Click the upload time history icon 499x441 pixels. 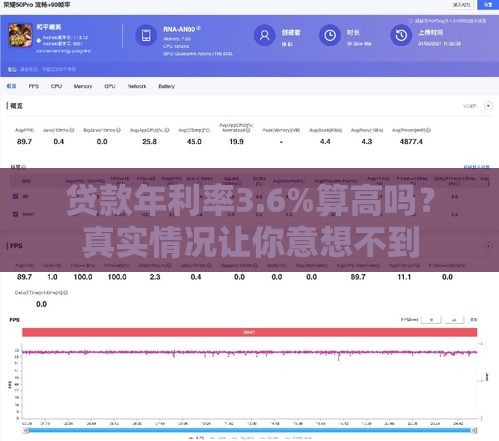click(401, 35)
